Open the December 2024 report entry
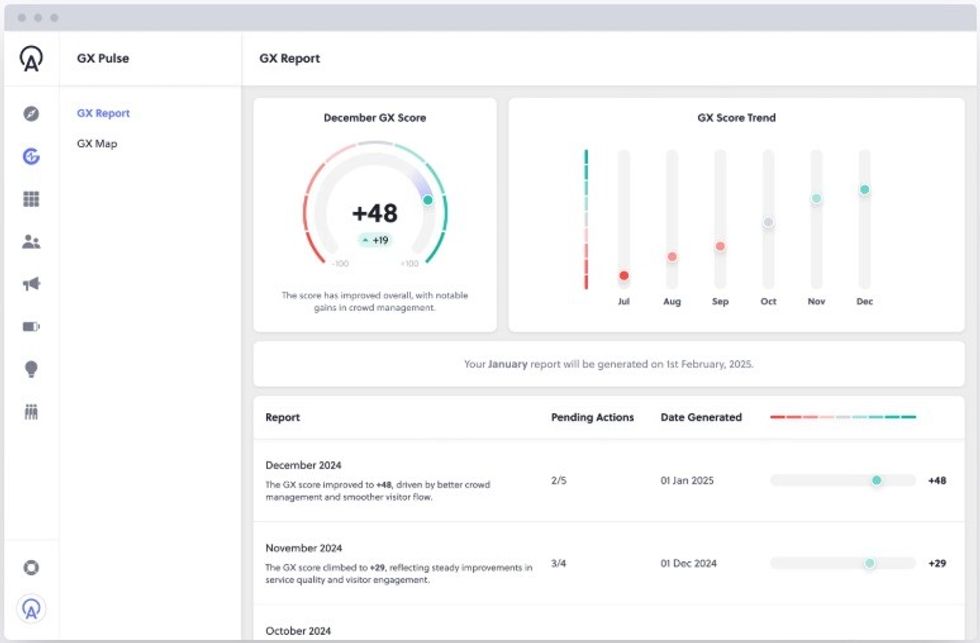Screen dimensions: 980x643 click(x=303, y=465)
